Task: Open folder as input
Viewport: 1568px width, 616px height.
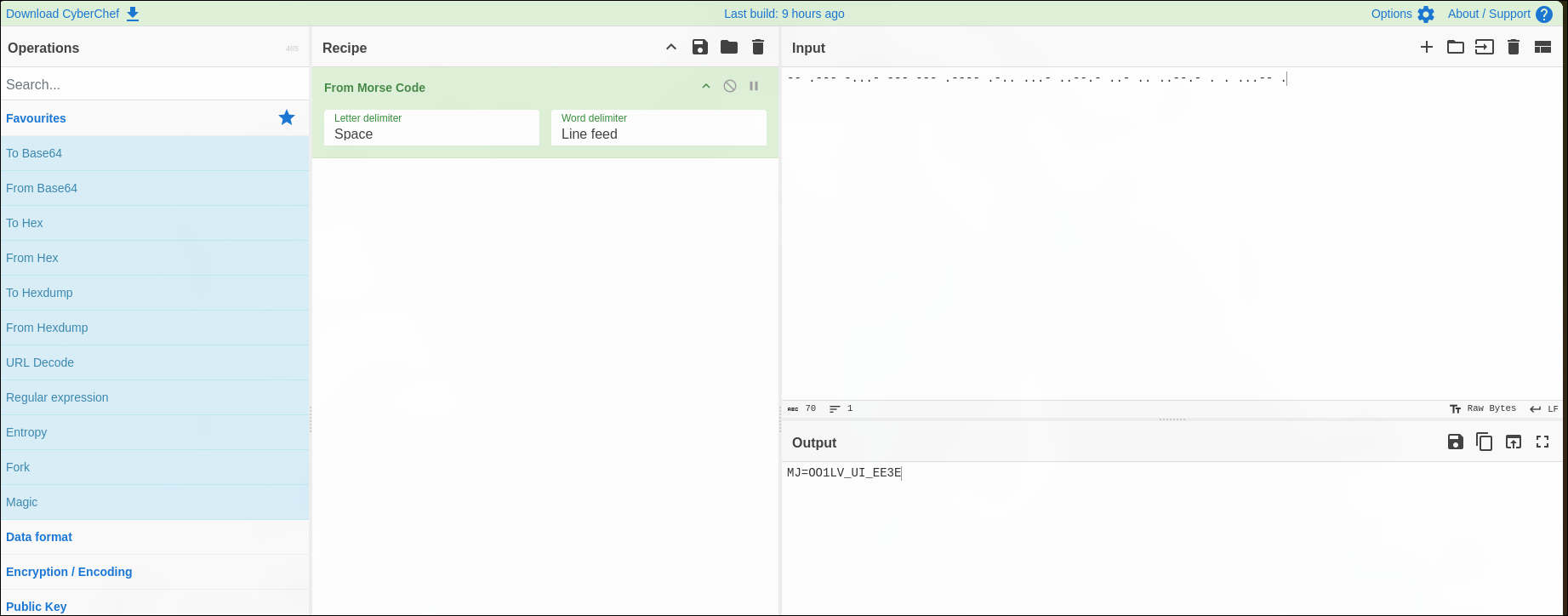Action: [1455, 48]
